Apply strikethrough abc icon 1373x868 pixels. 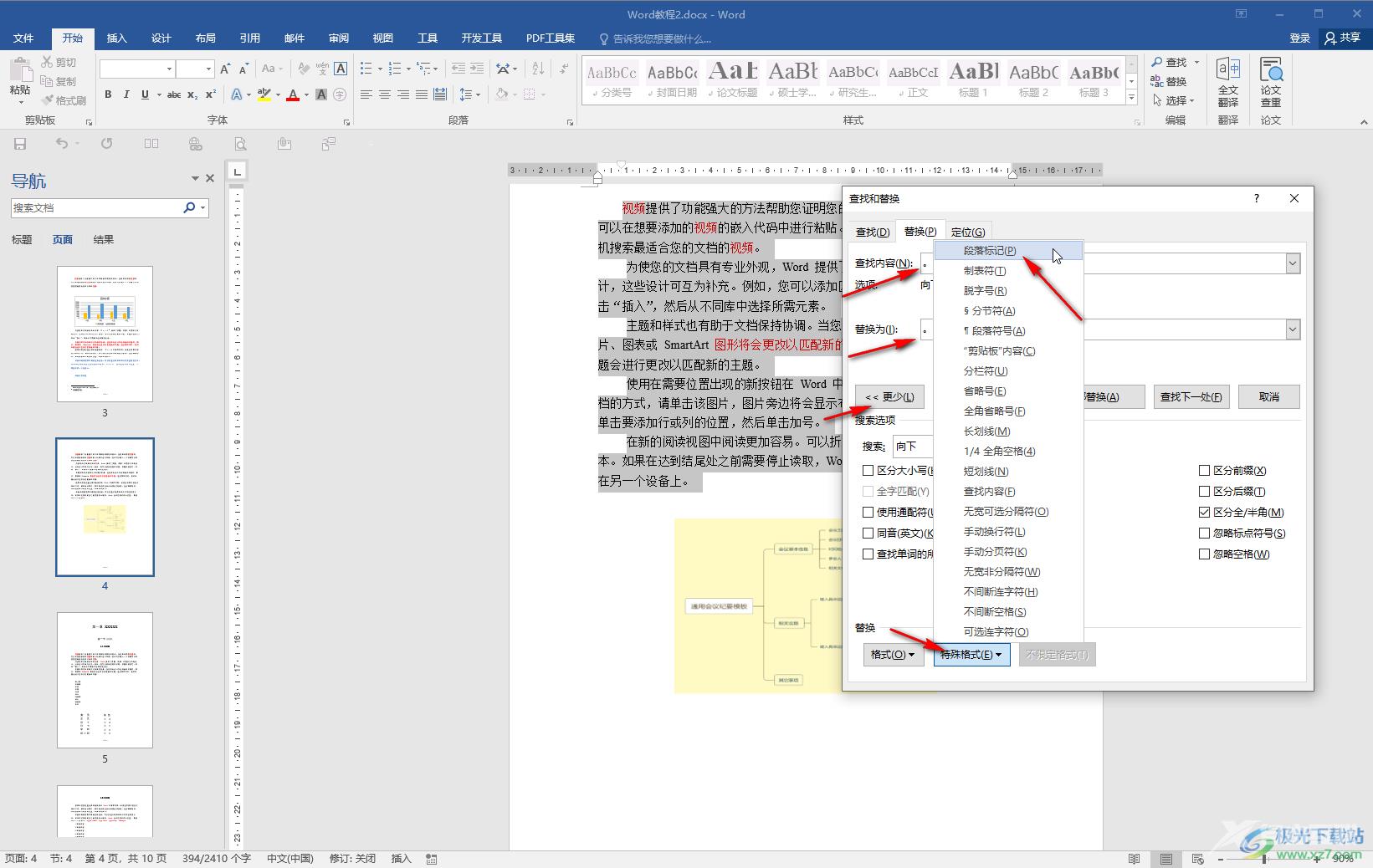174,94
